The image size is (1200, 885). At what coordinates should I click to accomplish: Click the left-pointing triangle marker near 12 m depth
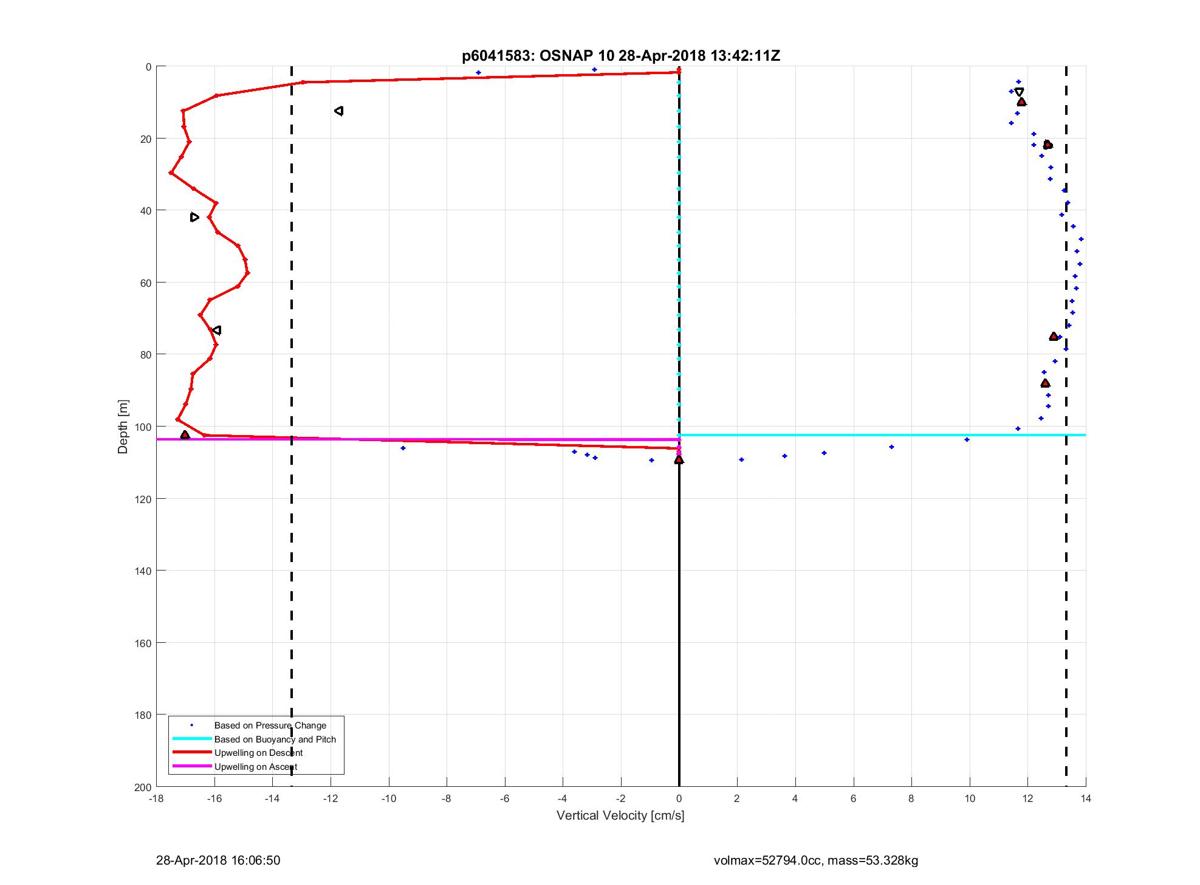[x=339, y=110]
